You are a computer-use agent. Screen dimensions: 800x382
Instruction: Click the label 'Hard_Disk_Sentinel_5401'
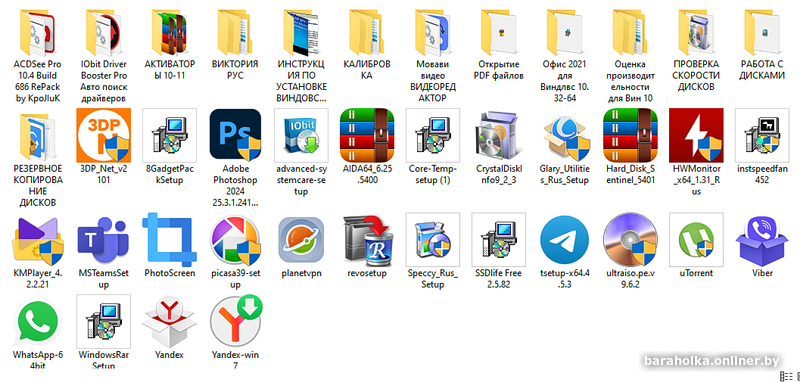630,174
